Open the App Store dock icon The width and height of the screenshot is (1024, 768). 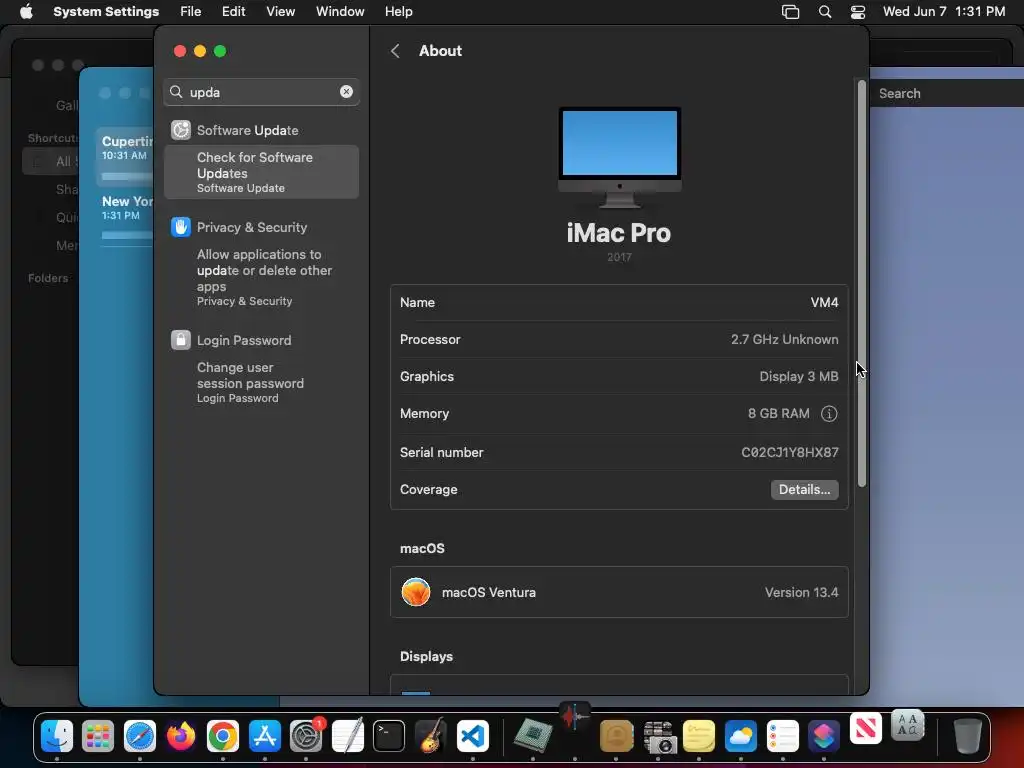click(x=264, y=736)
